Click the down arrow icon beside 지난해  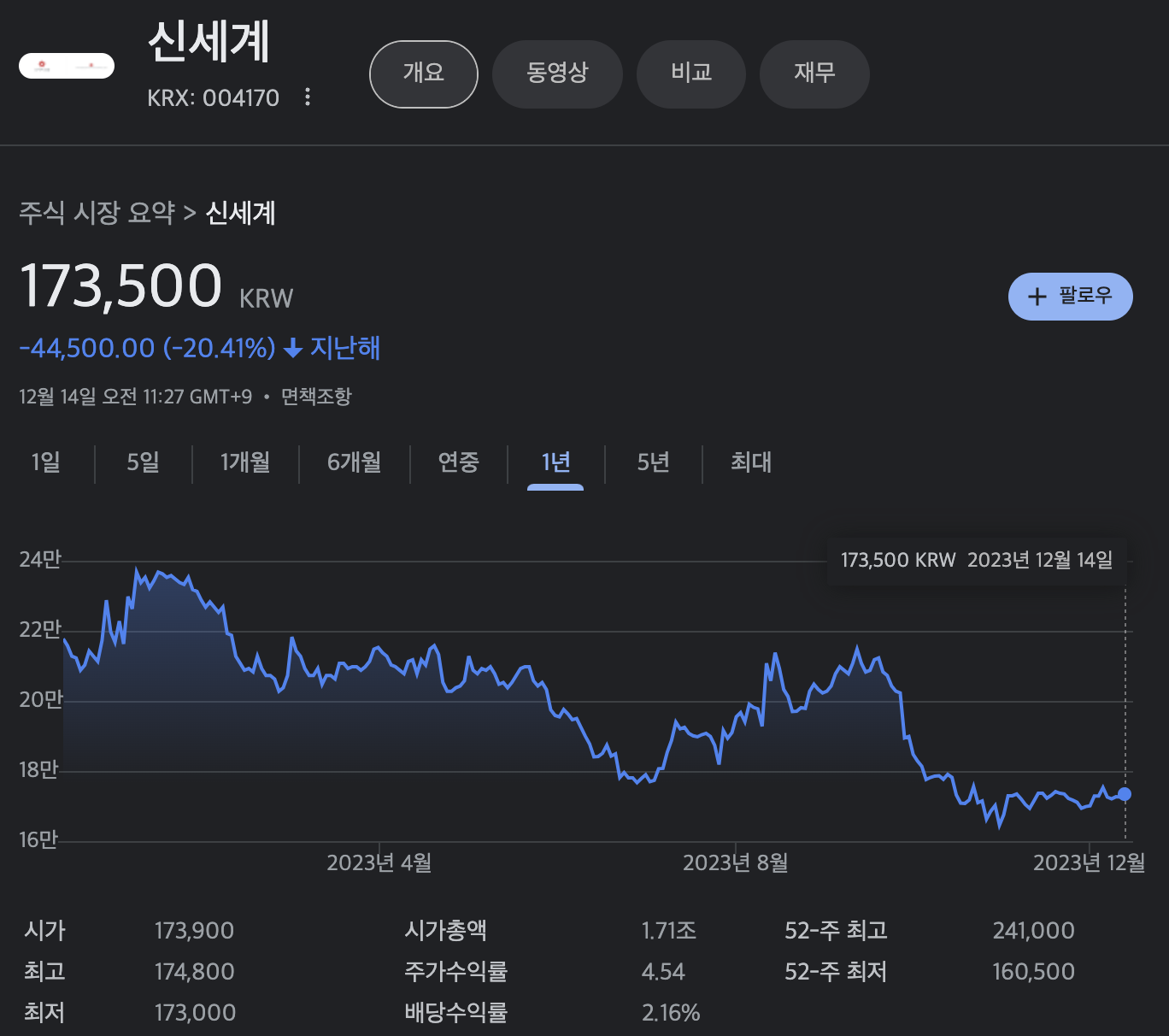click(293, 349)
